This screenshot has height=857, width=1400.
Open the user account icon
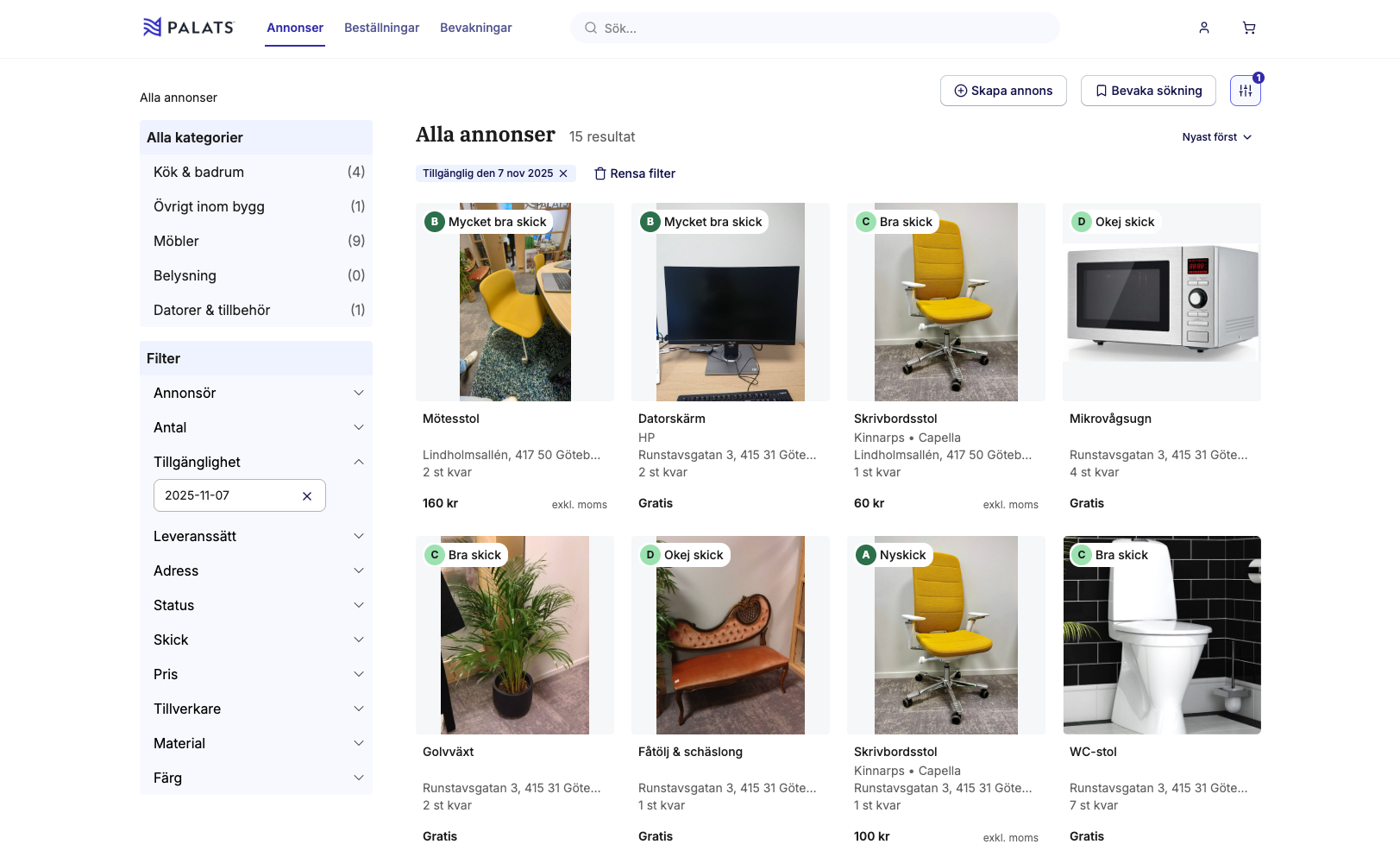tap(1203, 28)
